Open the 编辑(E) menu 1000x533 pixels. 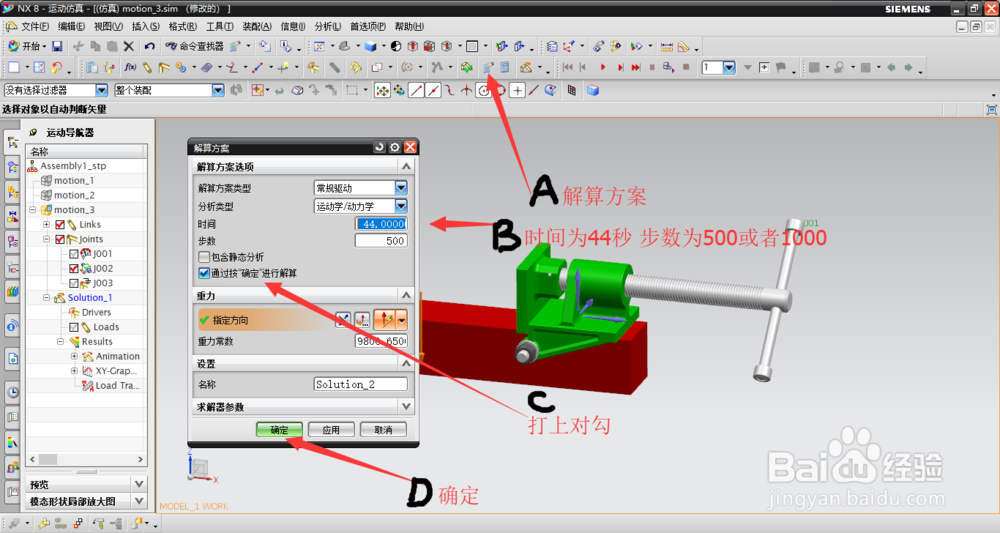pyautogui.click(x=71, y=26)
